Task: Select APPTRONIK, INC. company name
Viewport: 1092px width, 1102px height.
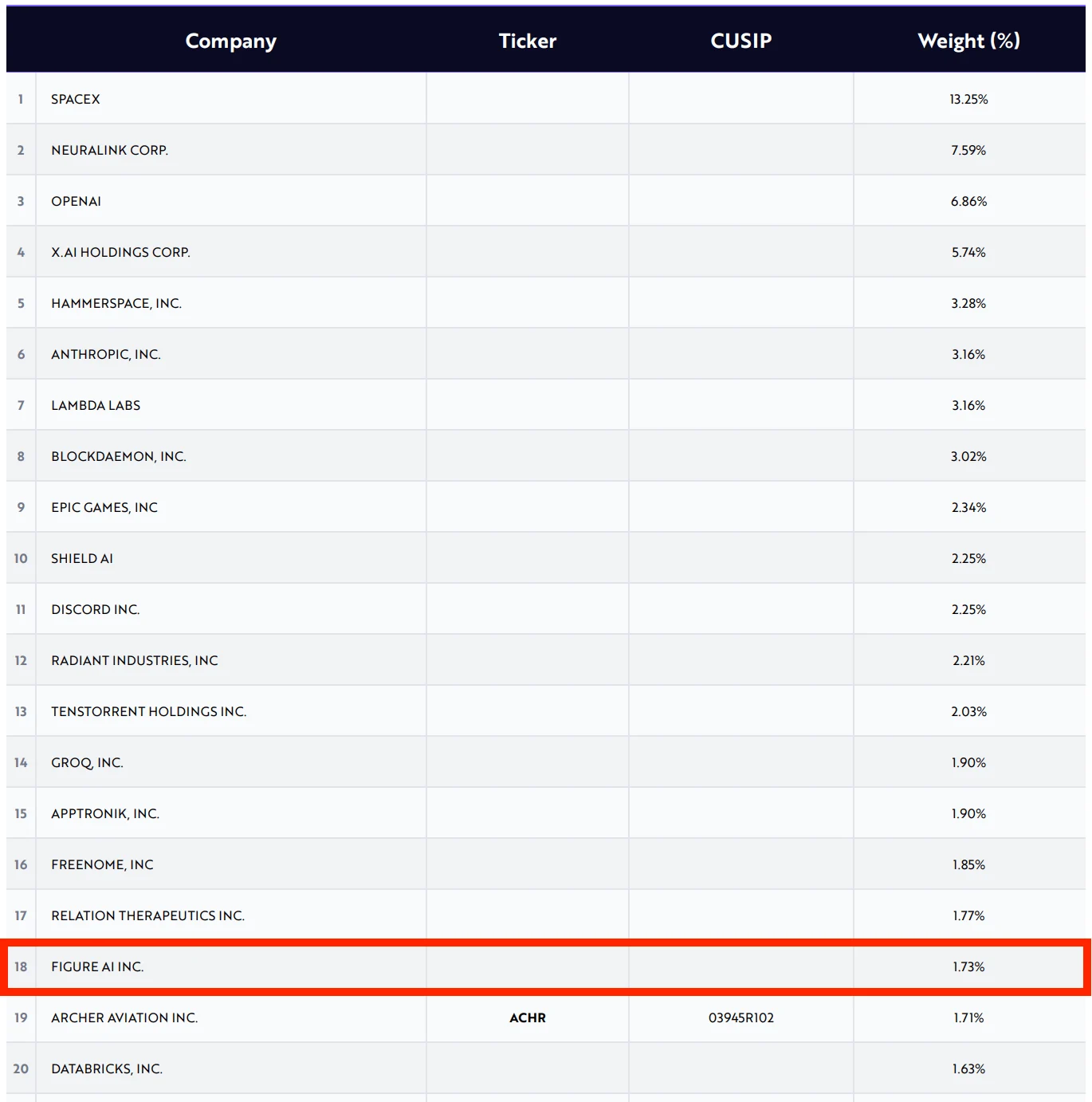Action: 105,813
